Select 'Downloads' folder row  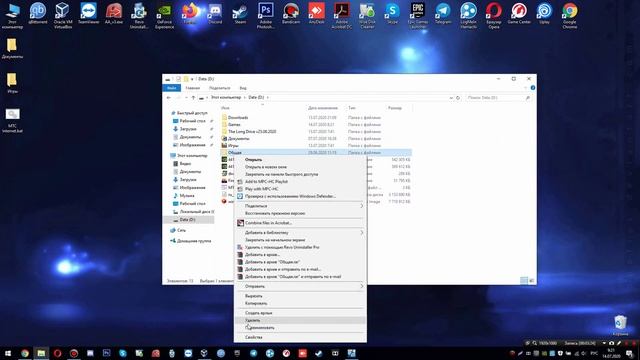316,118
